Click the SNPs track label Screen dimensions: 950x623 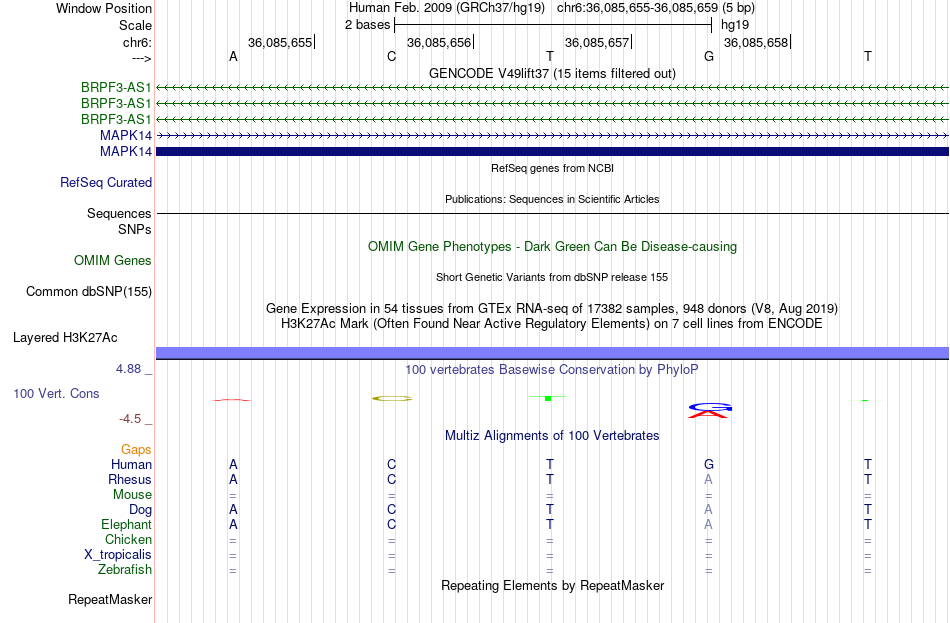[135, 229]
